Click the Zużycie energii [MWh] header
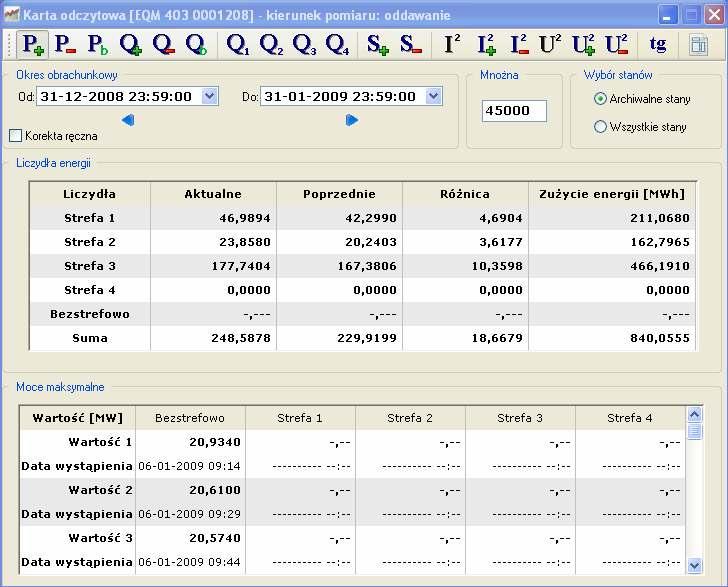This screenshot has width=728, height=587. (x=612, y=194)
